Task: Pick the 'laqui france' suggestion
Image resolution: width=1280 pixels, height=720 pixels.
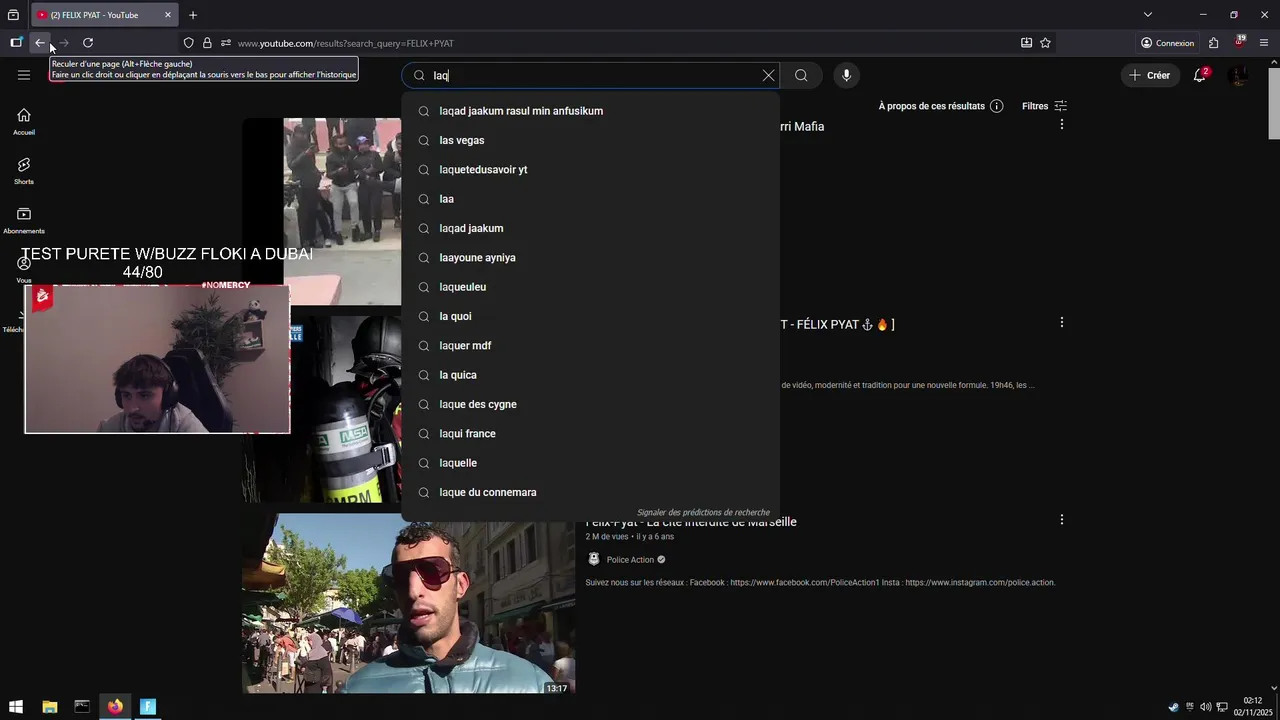Action: (x=590, y=434)
